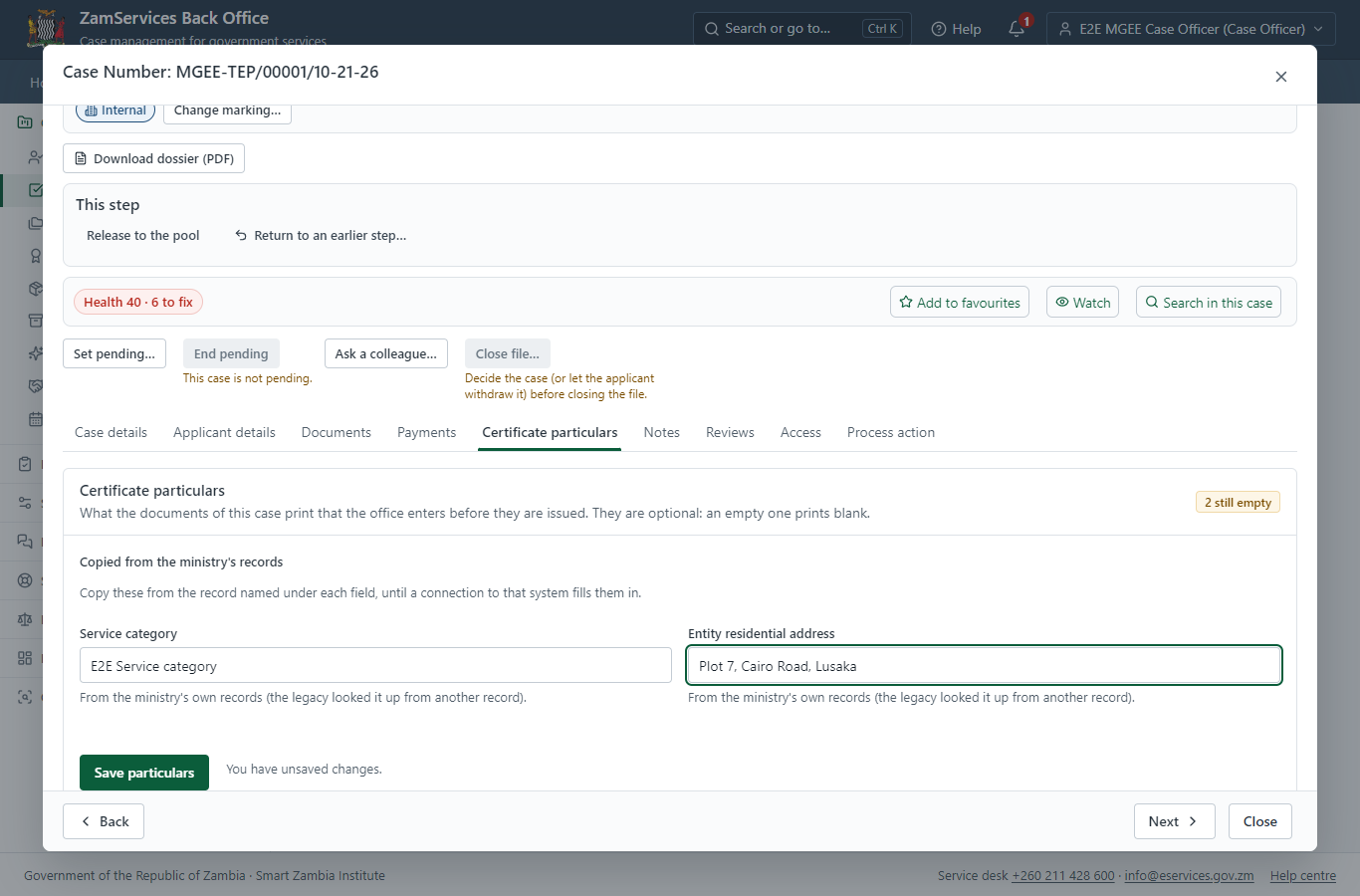
Task: Open the Set pending... dialog
Action: pos(114,353)
